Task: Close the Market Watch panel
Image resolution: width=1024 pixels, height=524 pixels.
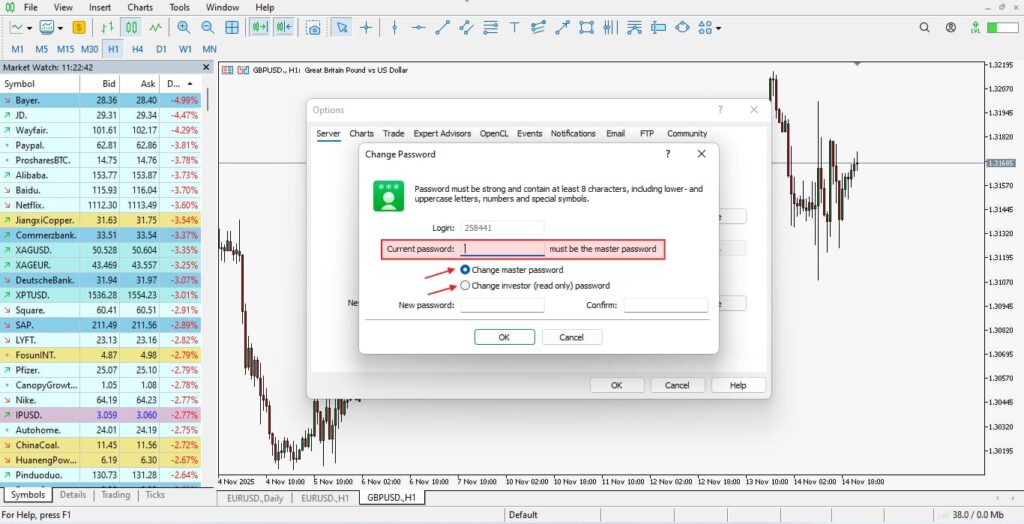Action: click(206, 67)
